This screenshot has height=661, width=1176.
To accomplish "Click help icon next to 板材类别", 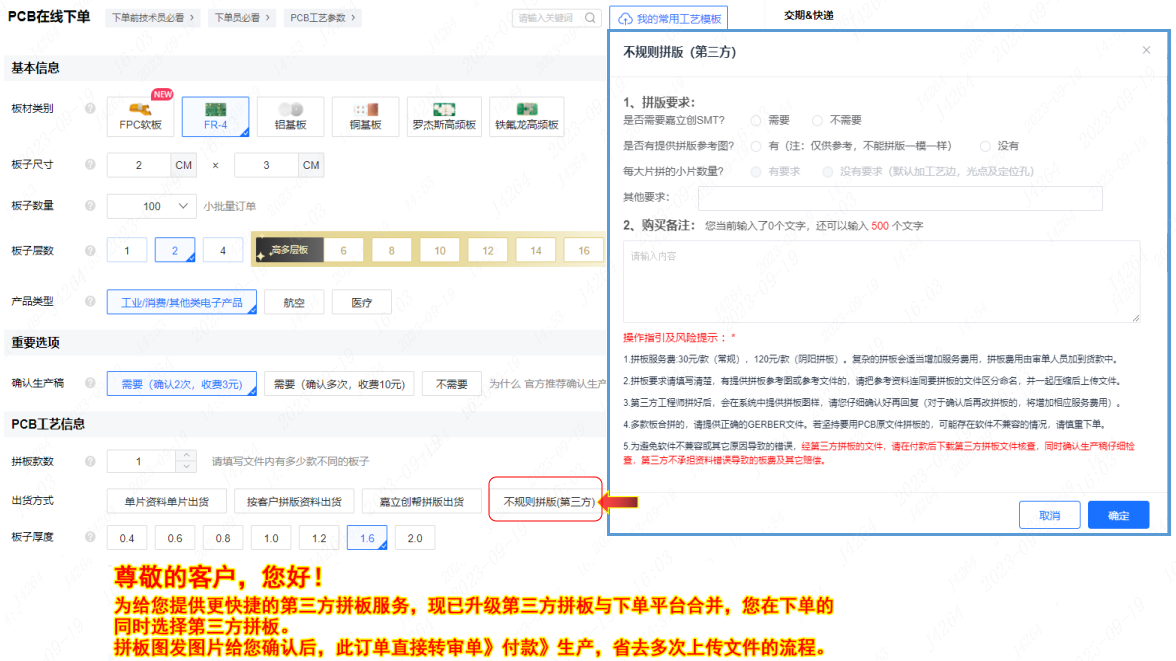I will [90, 108].
